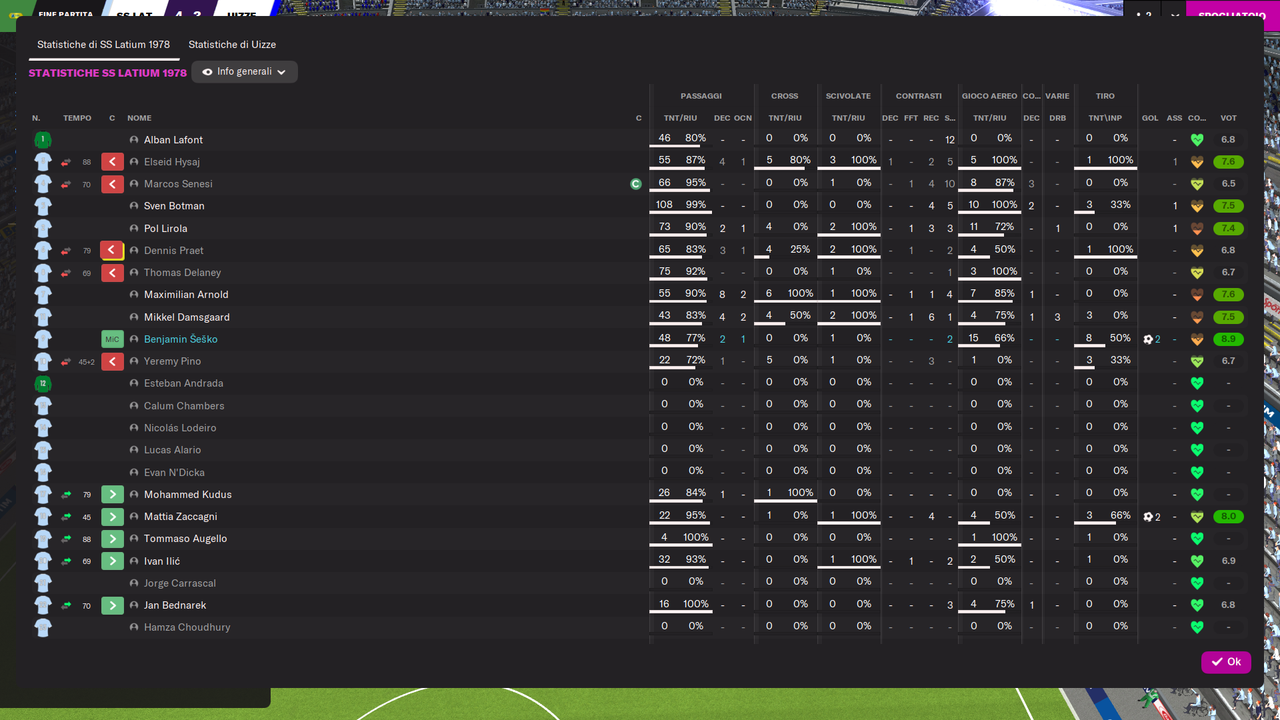
Task: Select the Statistiche di SS Latium 1978 tab
Action: tap(103, 45)
